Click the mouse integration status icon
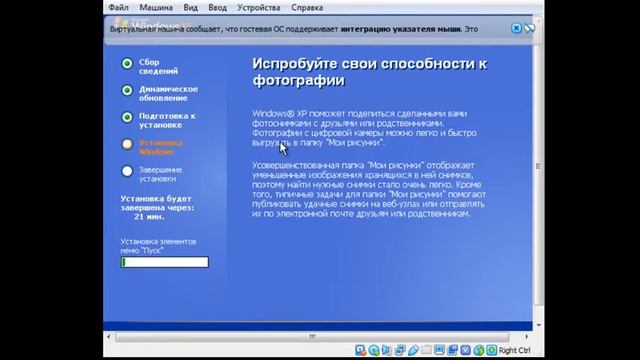The width and height of the screenshot is (640, 360). (x=479, y=350)
